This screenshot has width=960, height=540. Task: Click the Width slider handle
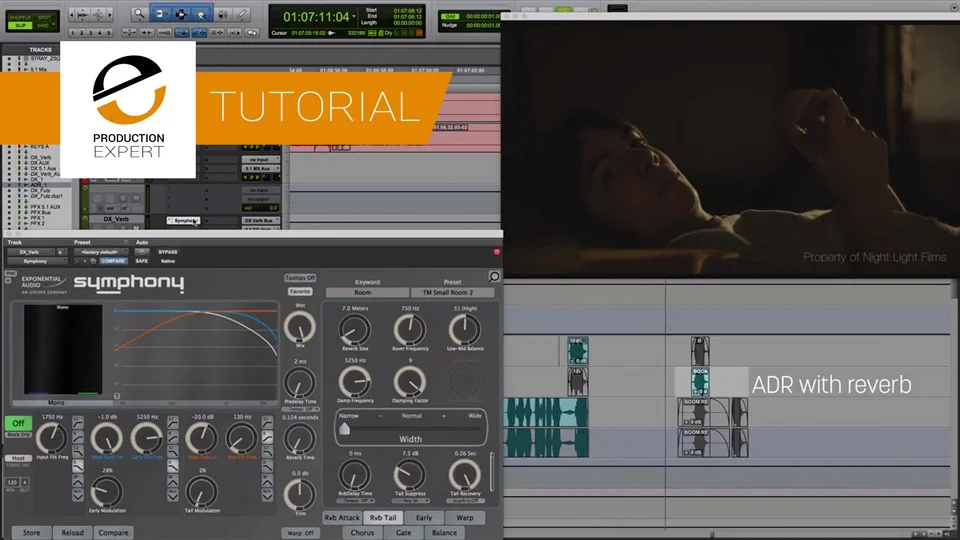pyautogui.click(x=345, y=428)
